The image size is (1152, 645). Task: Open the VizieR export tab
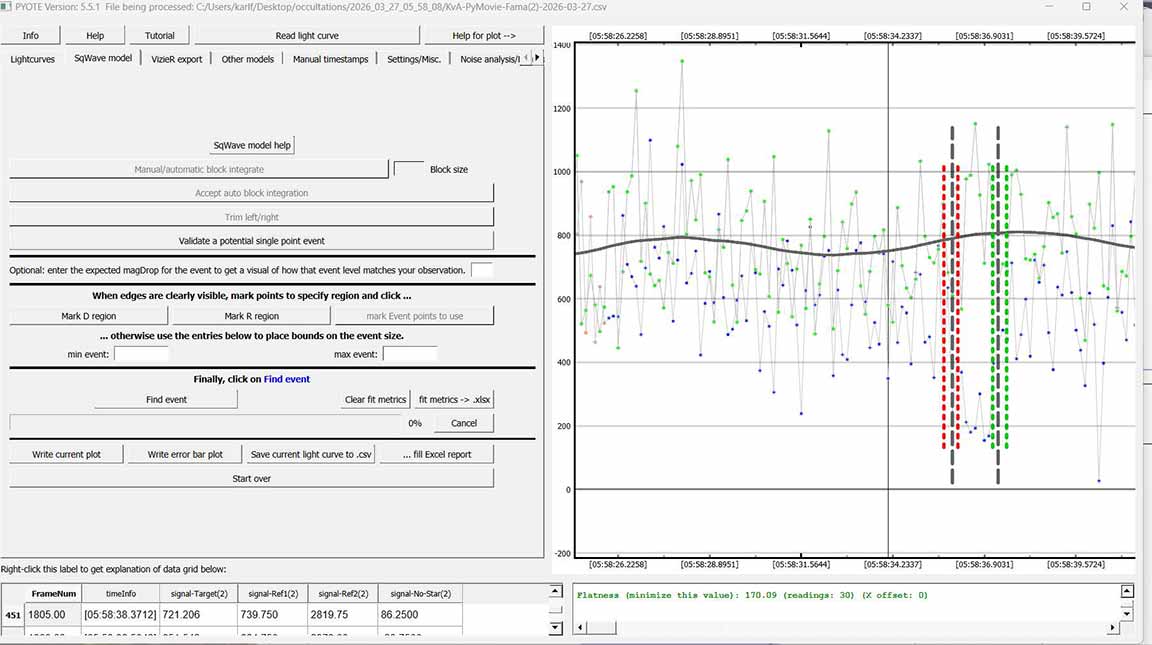click(177, 59)
